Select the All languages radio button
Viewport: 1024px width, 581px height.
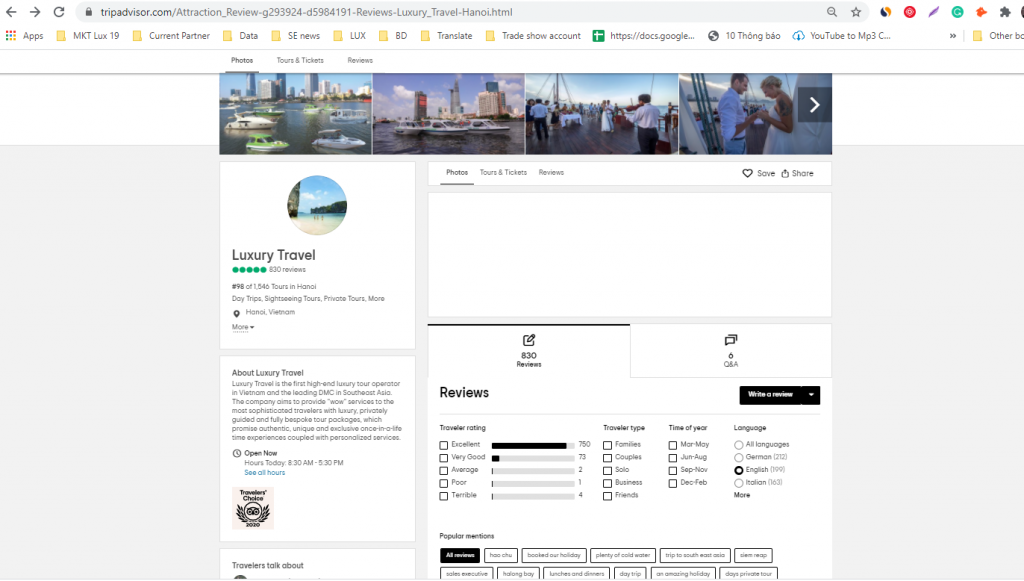click(x=739, y=445)
